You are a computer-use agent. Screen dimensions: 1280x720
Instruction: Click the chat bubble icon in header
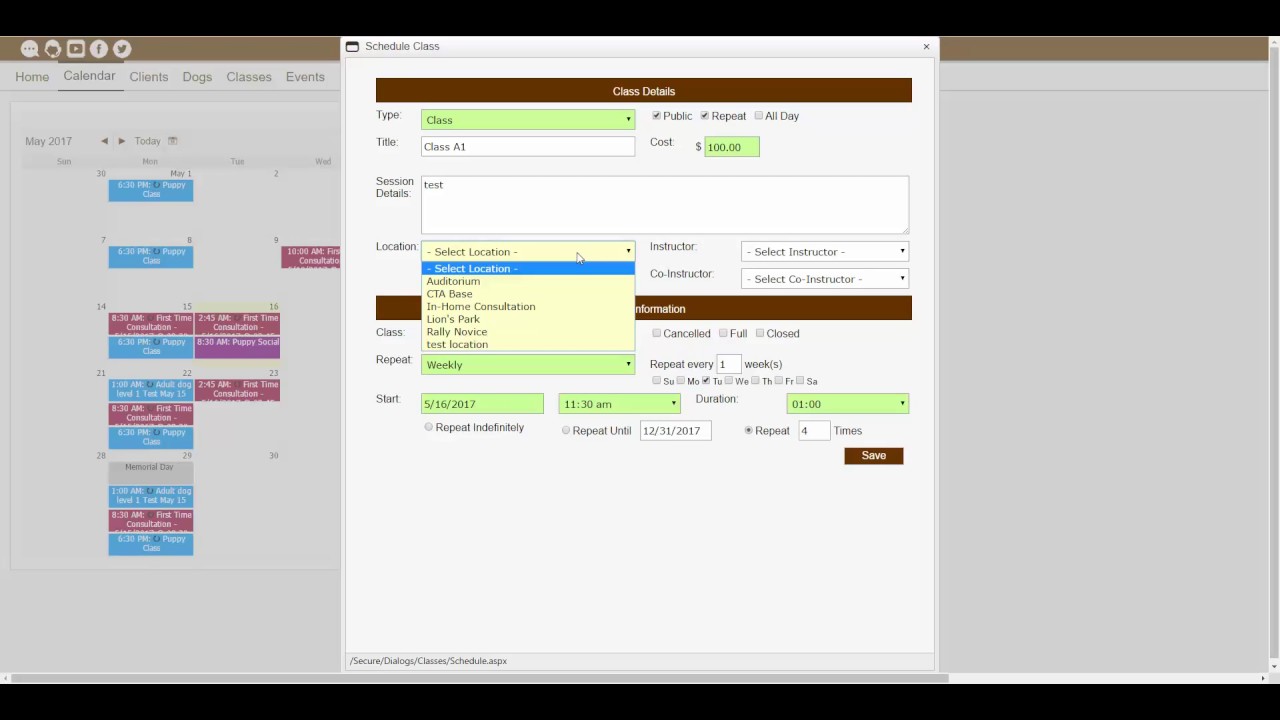pos(30,49)
